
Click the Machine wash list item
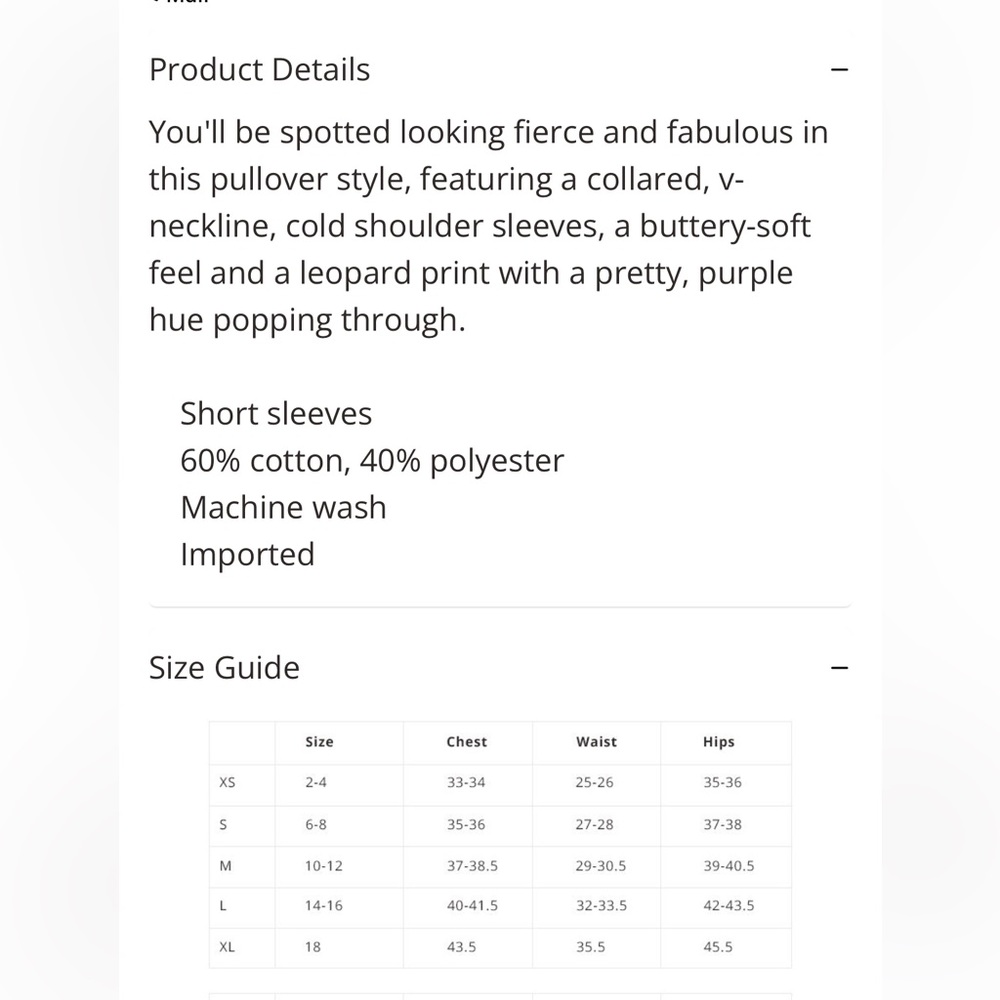tap(284, 508)
